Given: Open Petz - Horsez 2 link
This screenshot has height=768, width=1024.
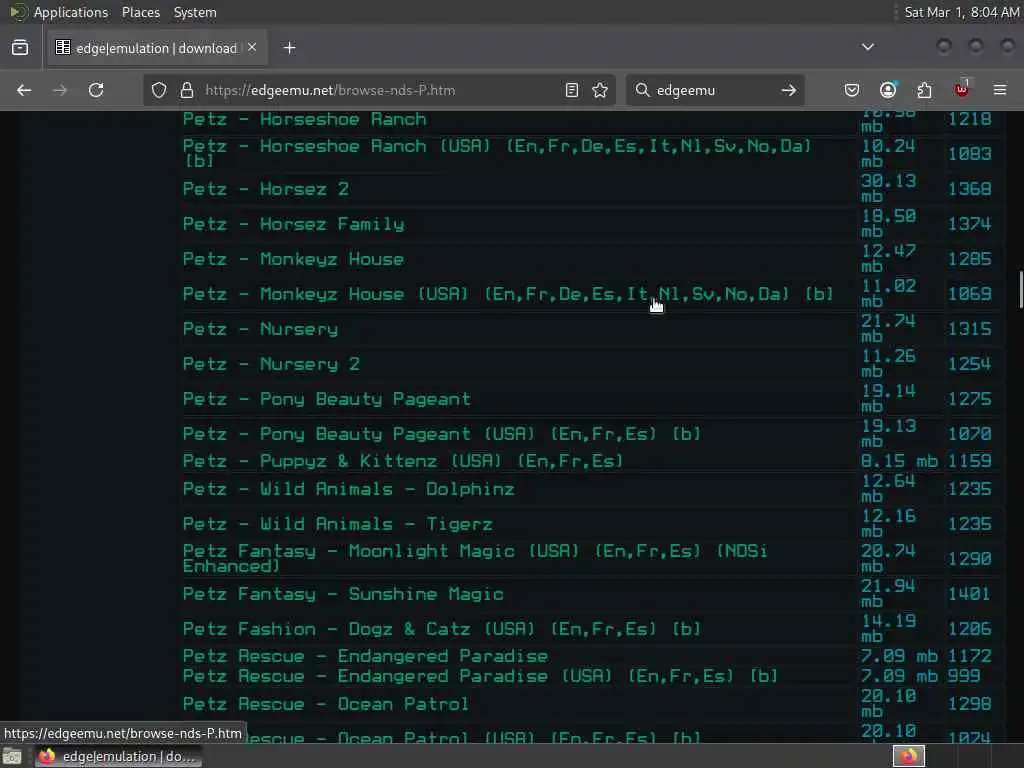Looking at the screenshot, I should 265,189.
